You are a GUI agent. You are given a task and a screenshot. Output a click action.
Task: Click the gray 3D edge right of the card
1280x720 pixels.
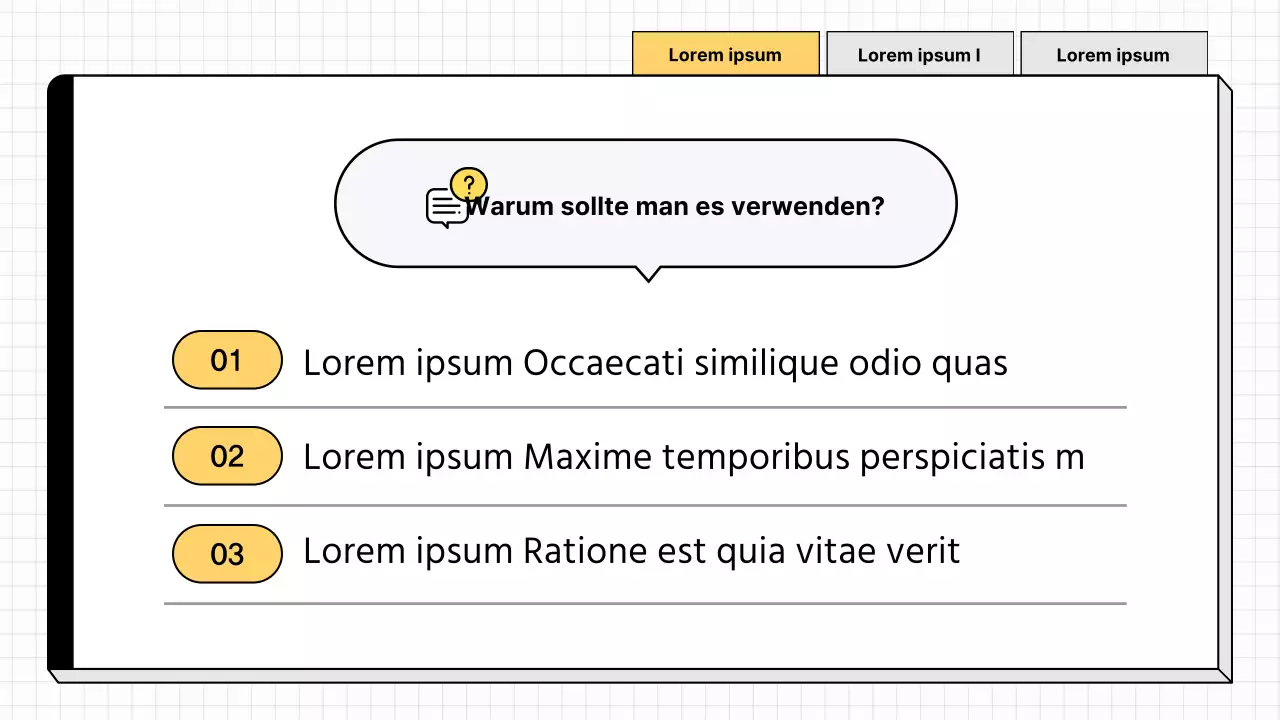(x=1225, y=380)
